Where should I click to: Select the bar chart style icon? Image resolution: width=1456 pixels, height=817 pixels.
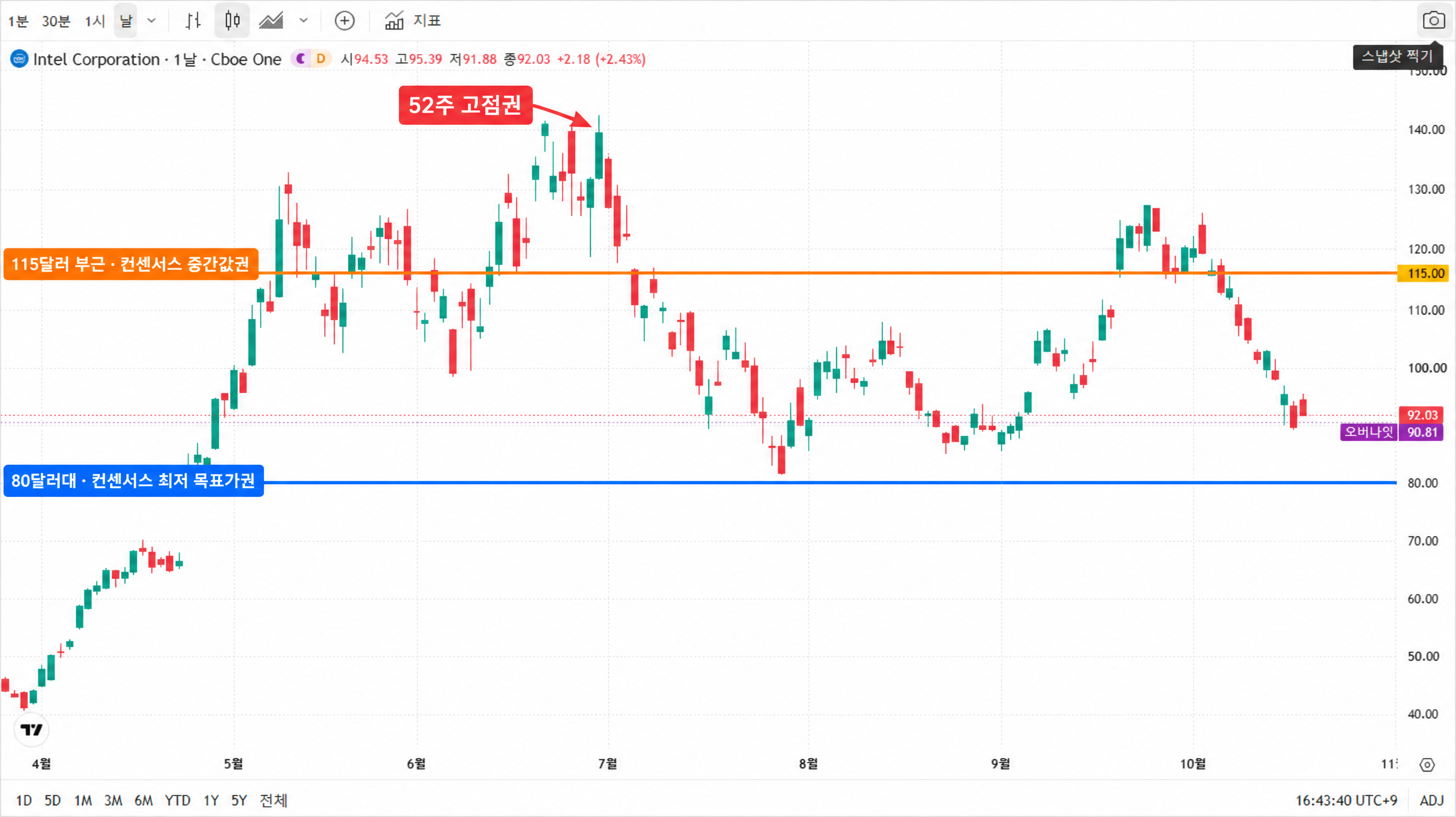193,21
